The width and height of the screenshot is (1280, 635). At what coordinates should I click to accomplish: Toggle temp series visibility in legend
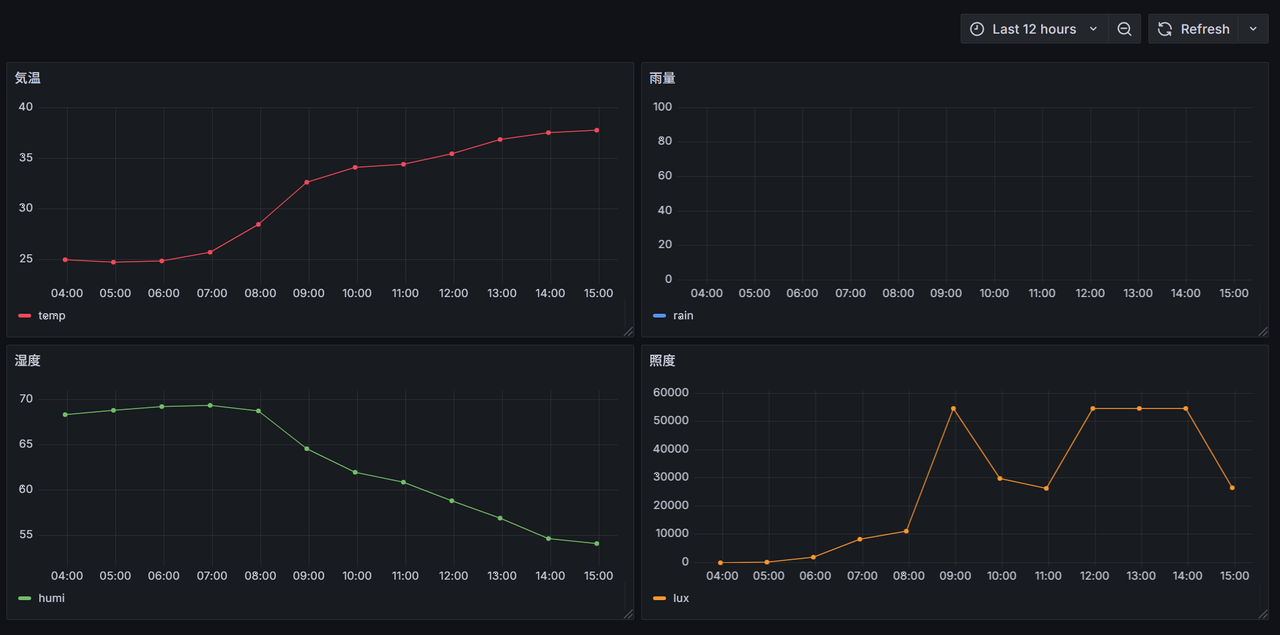pos(52,316)
